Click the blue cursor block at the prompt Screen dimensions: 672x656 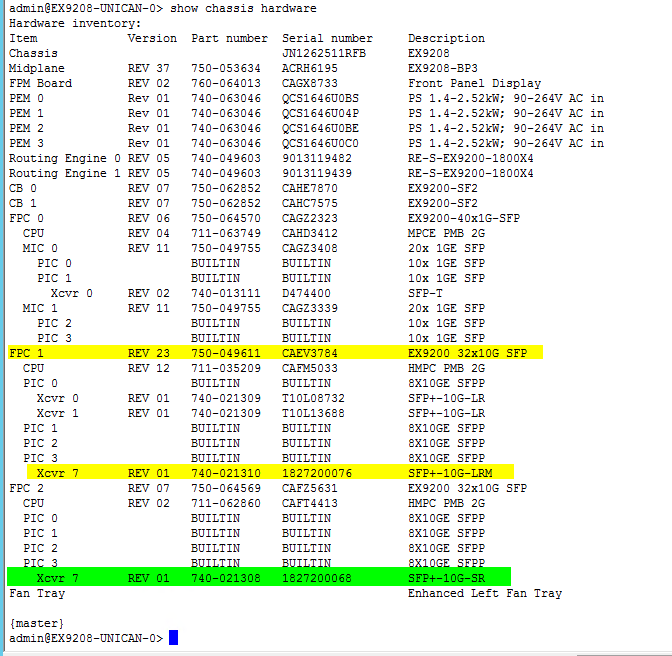coord(173,638)
